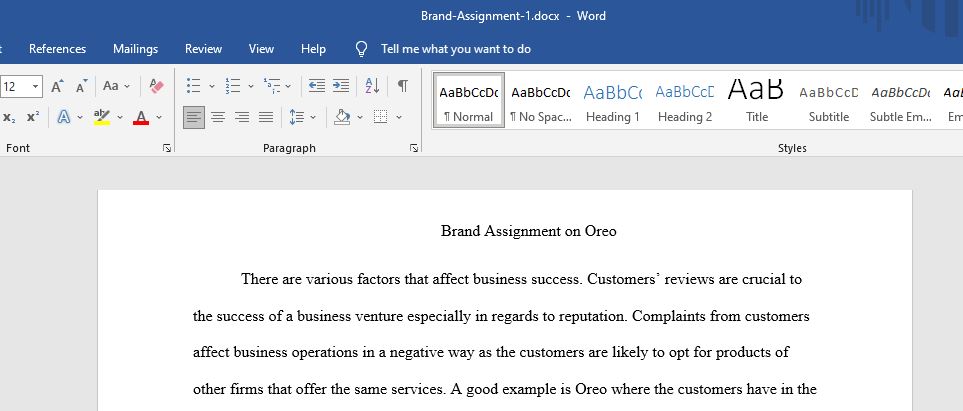Sort text with A-Z icon

(372, 86)
